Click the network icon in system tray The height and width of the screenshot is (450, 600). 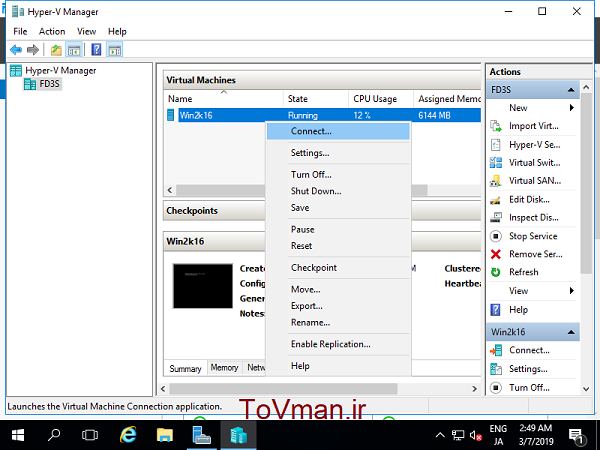[458, 435]
